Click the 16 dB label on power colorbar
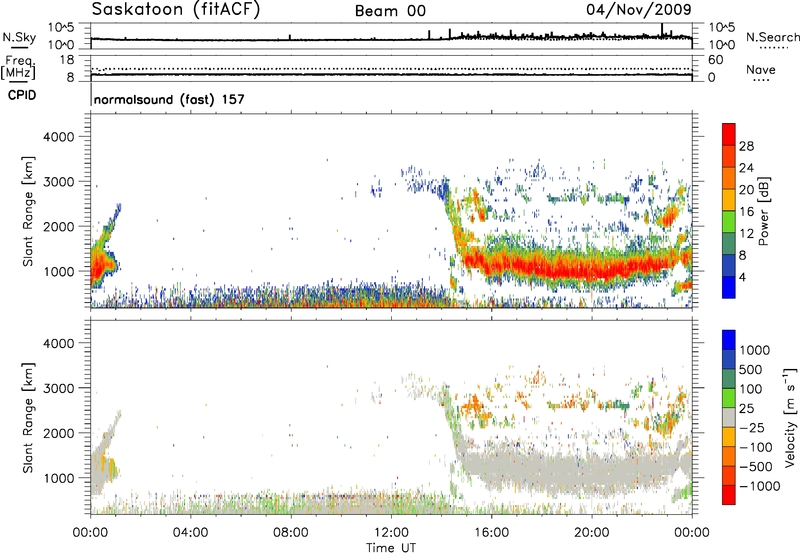 click(x=746, y=212)
